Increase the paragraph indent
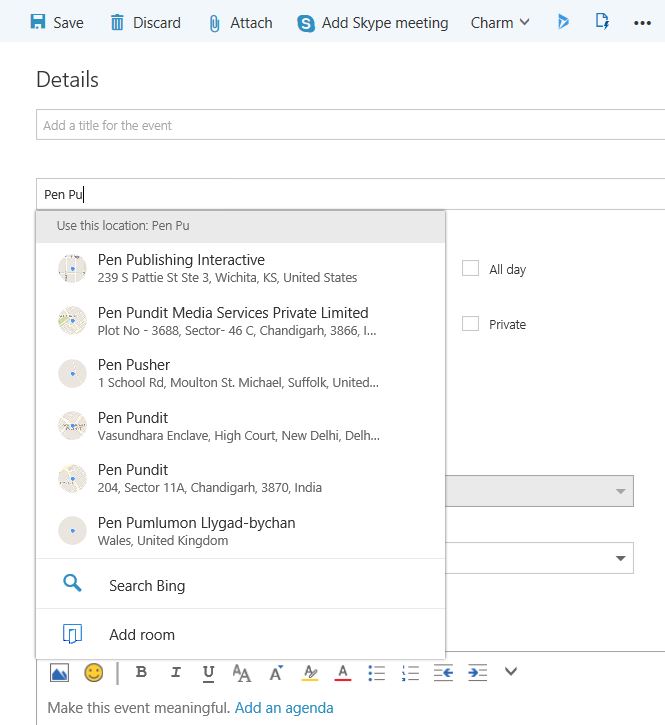665x725 pixels. point(477,673)
